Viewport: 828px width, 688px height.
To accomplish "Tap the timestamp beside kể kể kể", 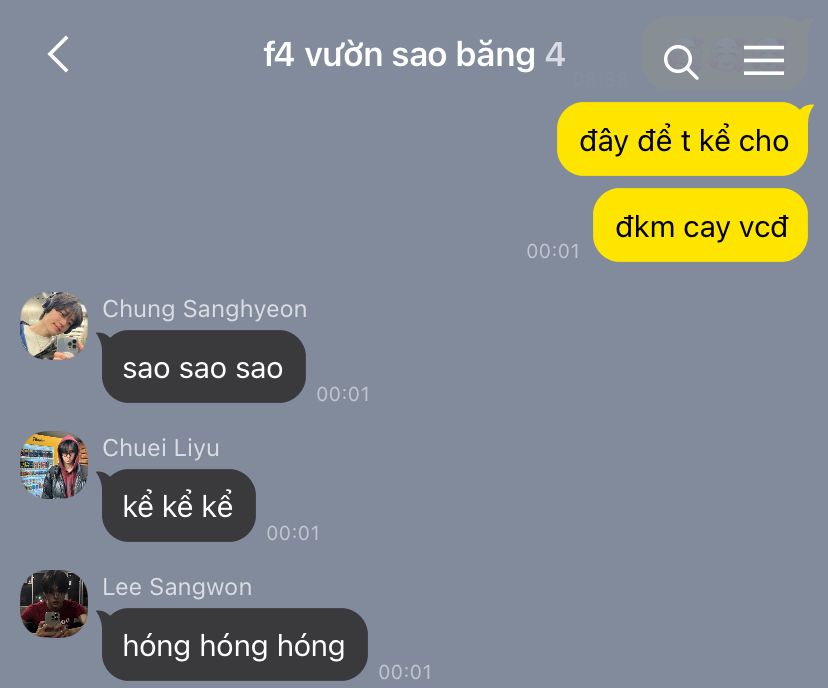I will click(293, 533).
